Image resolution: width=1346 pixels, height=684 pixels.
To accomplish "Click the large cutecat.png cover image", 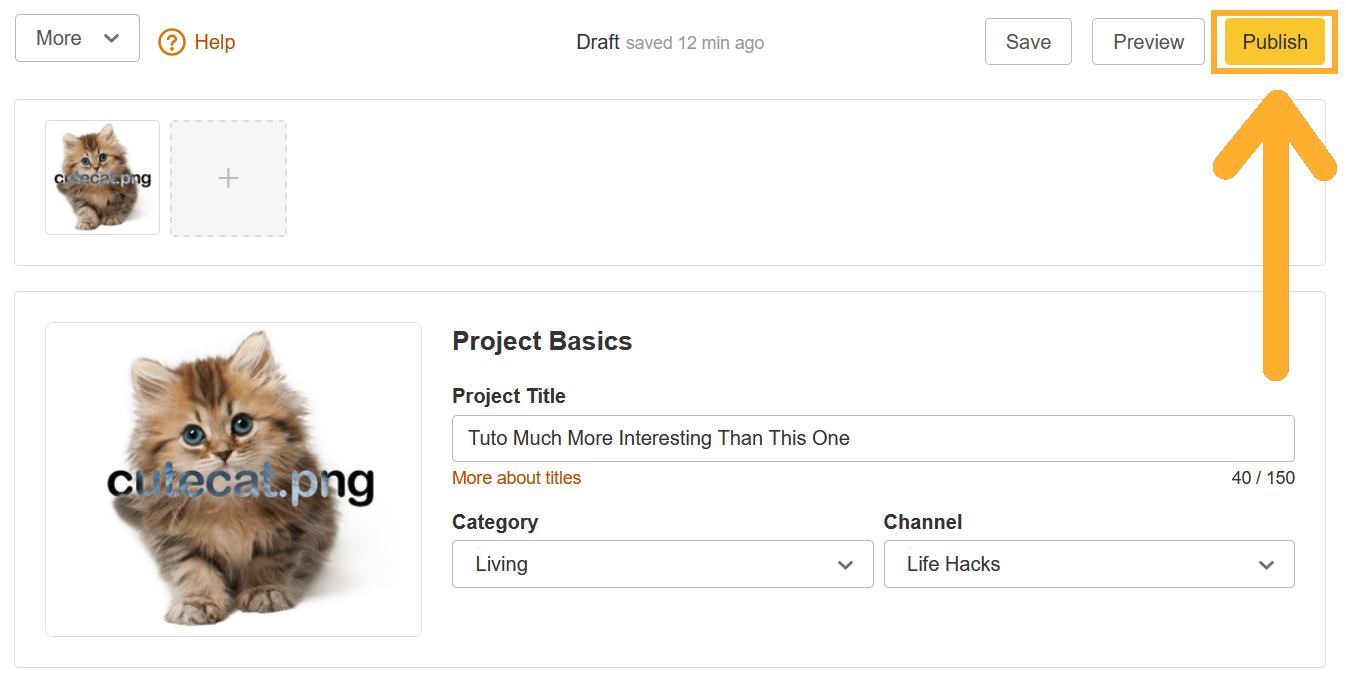I will pos(233,479).
